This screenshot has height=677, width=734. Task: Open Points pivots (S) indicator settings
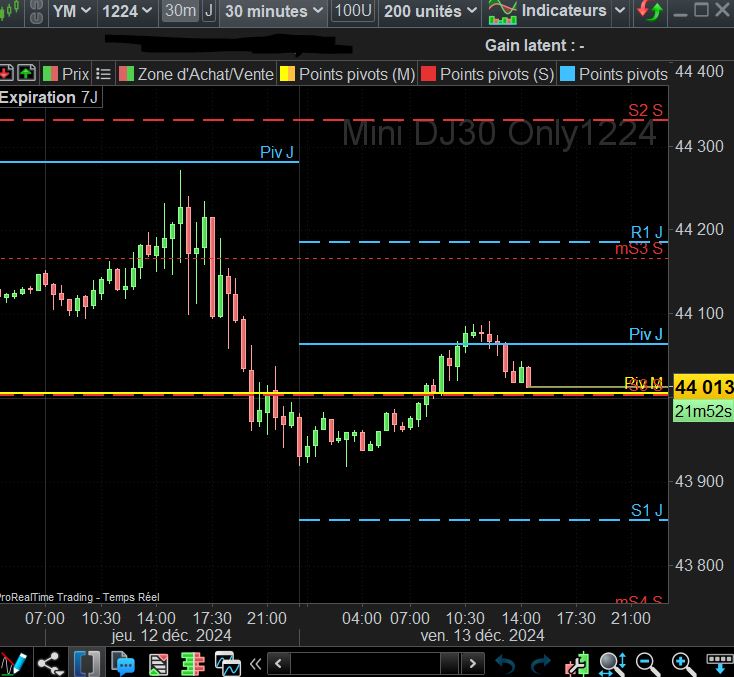[x=487, y=74]
